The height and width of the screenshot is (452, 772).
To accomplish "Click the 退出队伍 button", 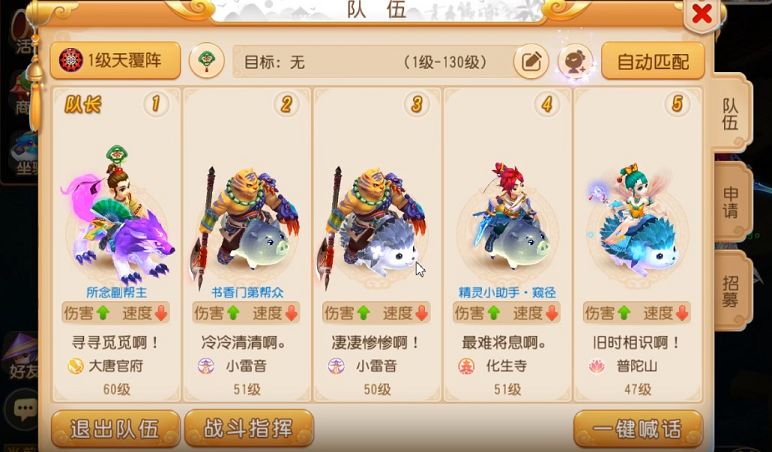I will point(115,428).
